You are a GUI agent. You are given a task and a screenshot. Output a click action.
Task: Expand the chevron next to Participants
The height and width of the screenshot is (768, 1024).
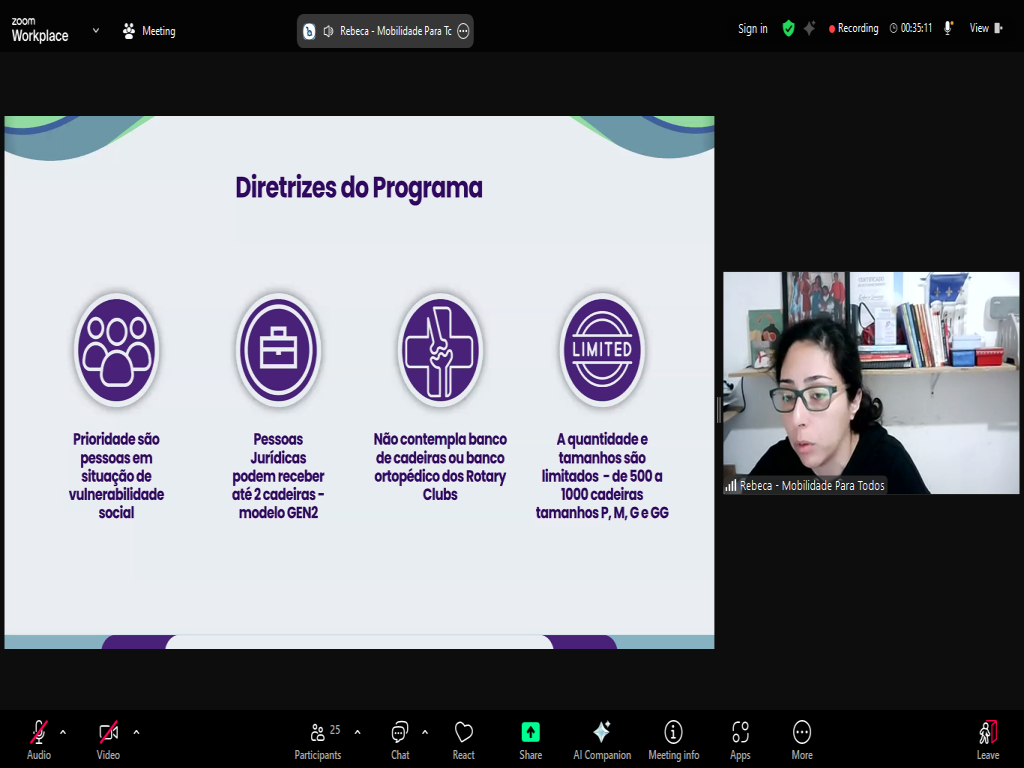pyautogui.click(x=357, y=732)
